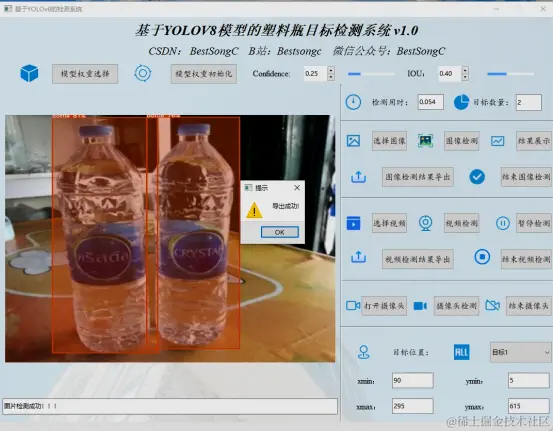Click the chart icon beside 结果展示
Screen dimensions: 554x432
497,141
